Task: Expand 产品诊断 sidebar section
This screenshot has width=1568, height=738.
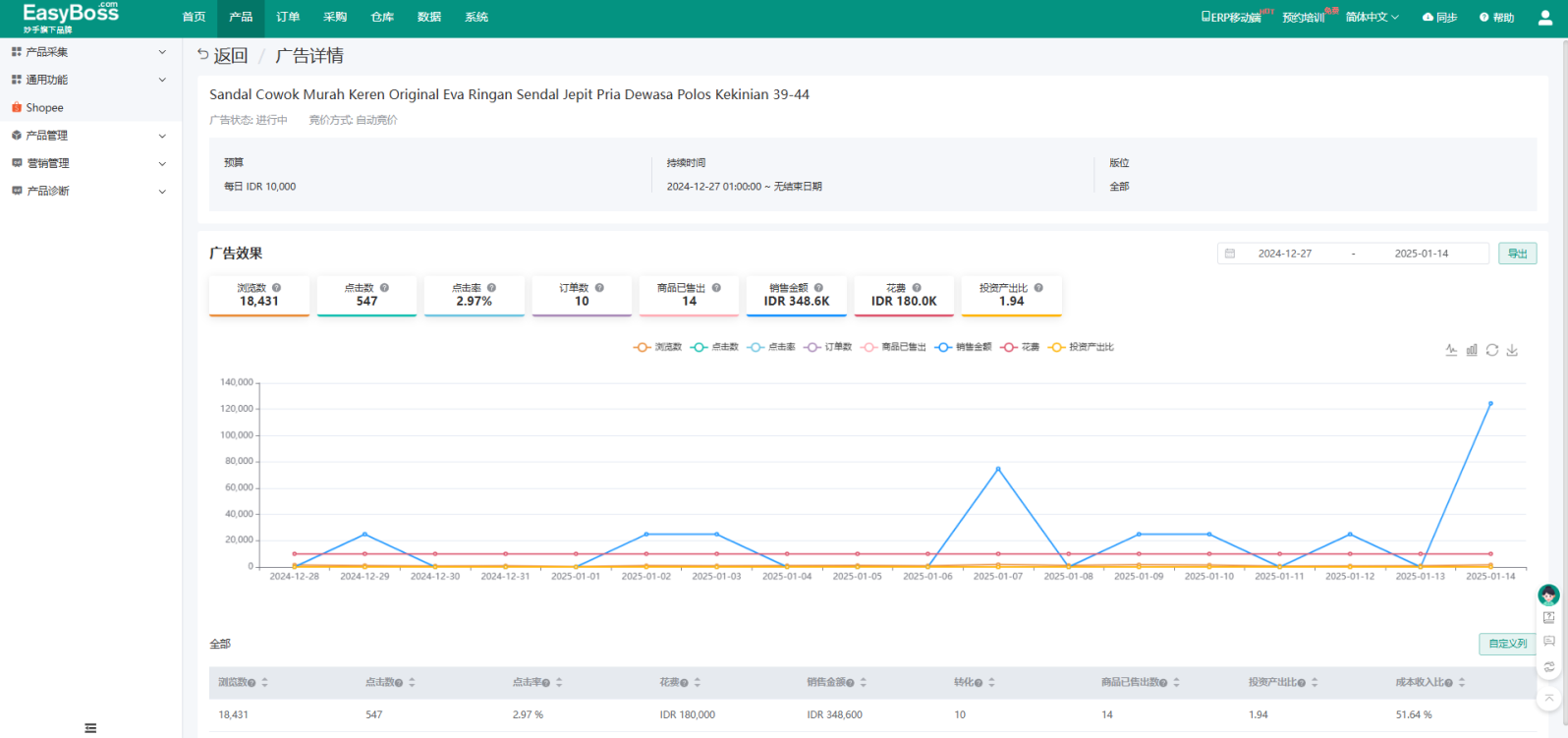Action: tap(89, 191)
